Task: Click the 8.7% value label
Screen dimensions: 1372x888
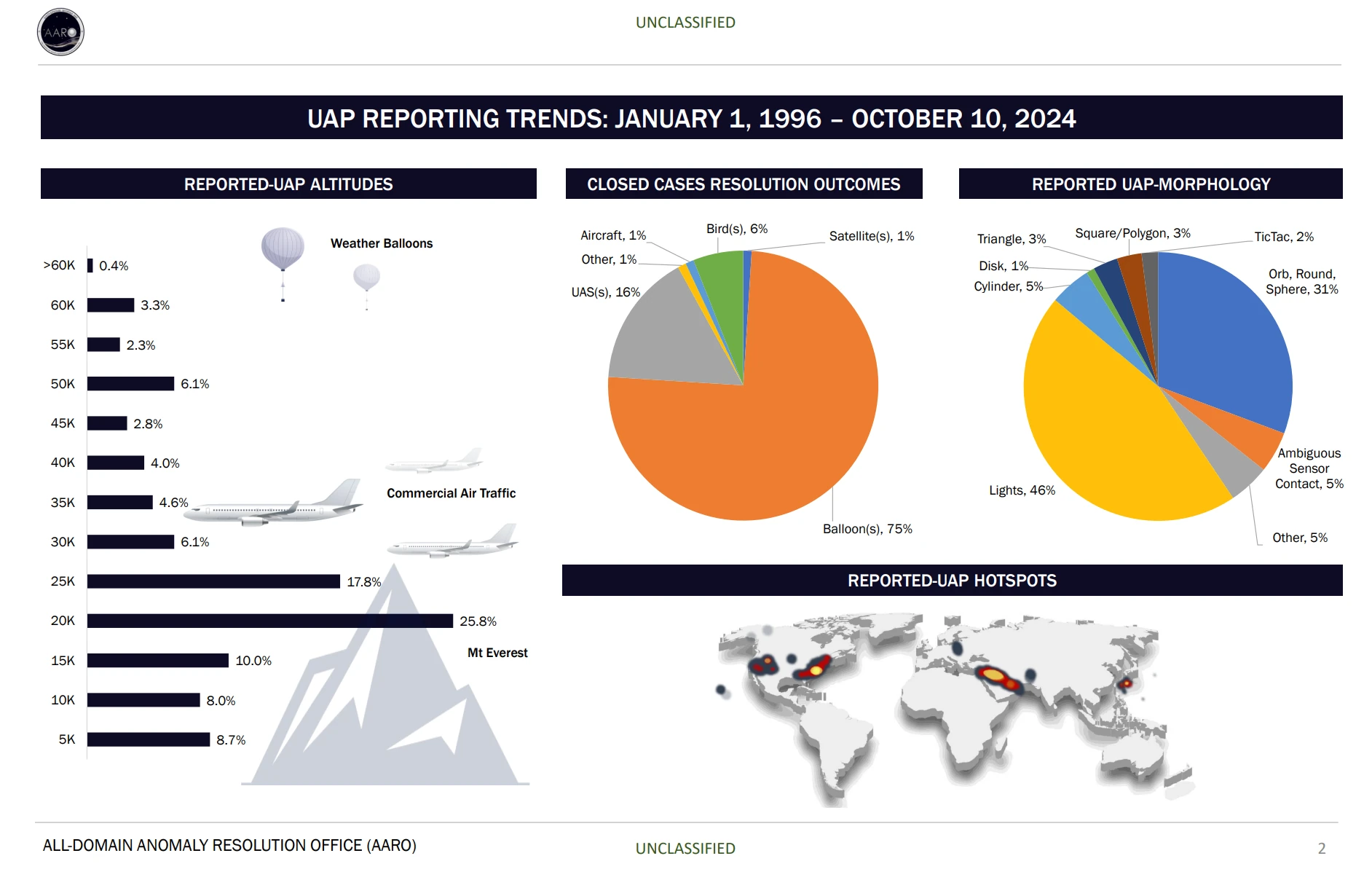Action: [231, 740]
